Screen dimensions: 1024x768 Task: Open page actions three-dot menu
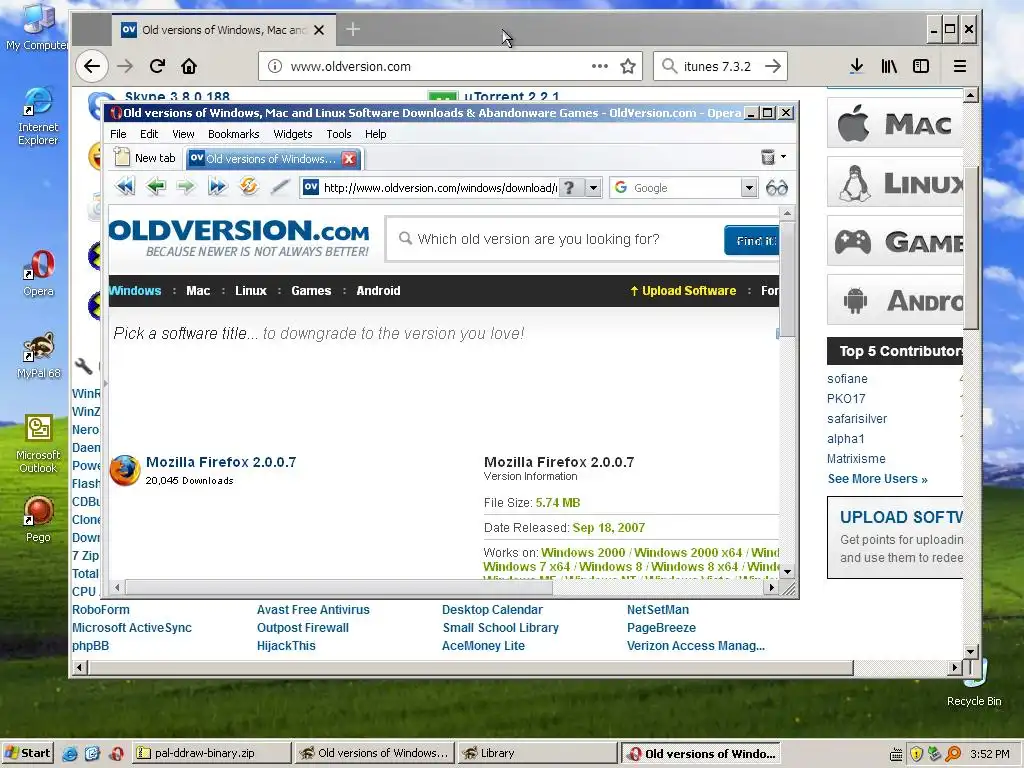pos(600,66)
